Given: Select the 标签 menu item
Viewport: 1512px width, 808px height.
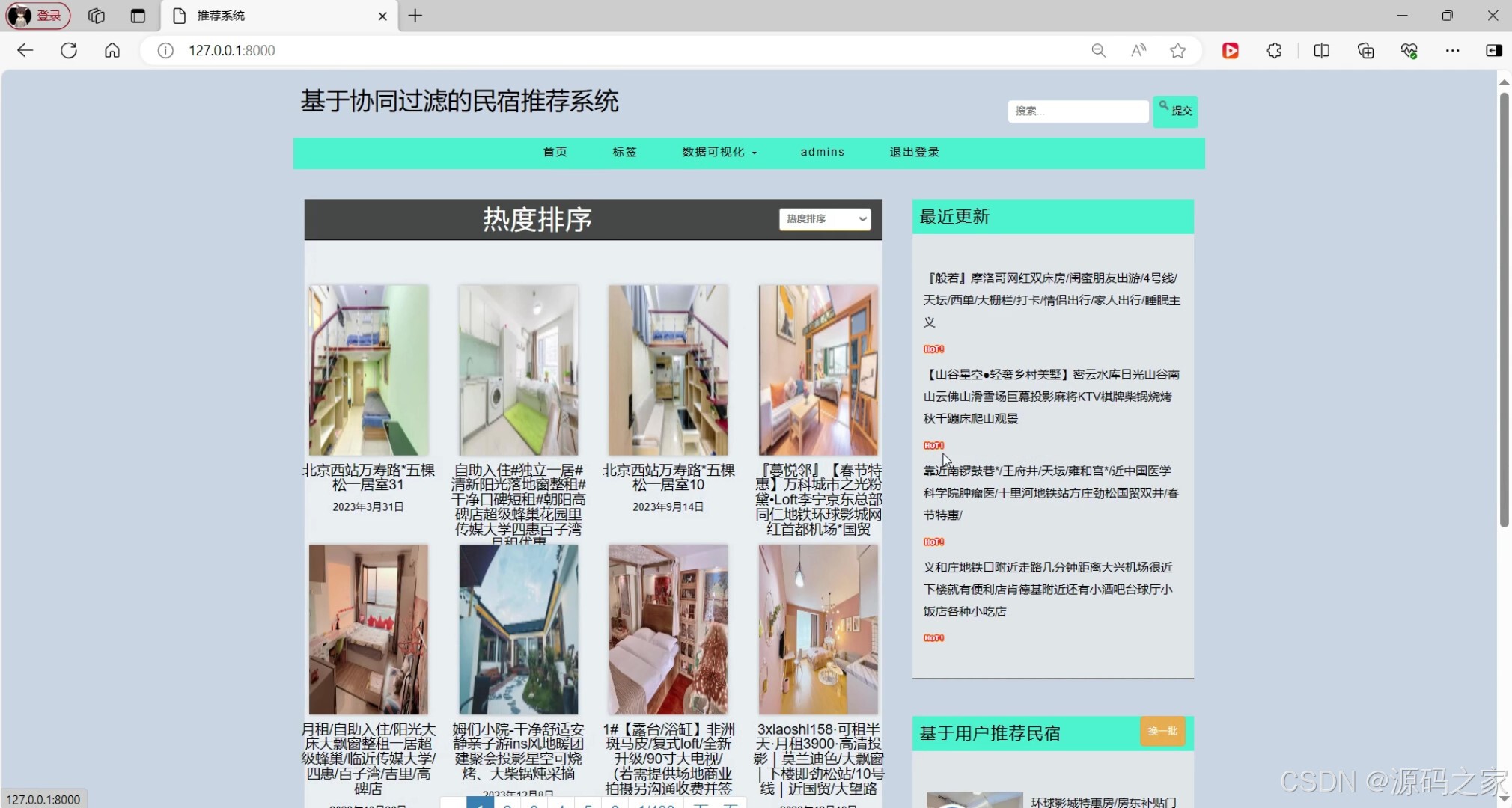Looking at the screenshot, I should pyautogui.click(x=624, y=152).
